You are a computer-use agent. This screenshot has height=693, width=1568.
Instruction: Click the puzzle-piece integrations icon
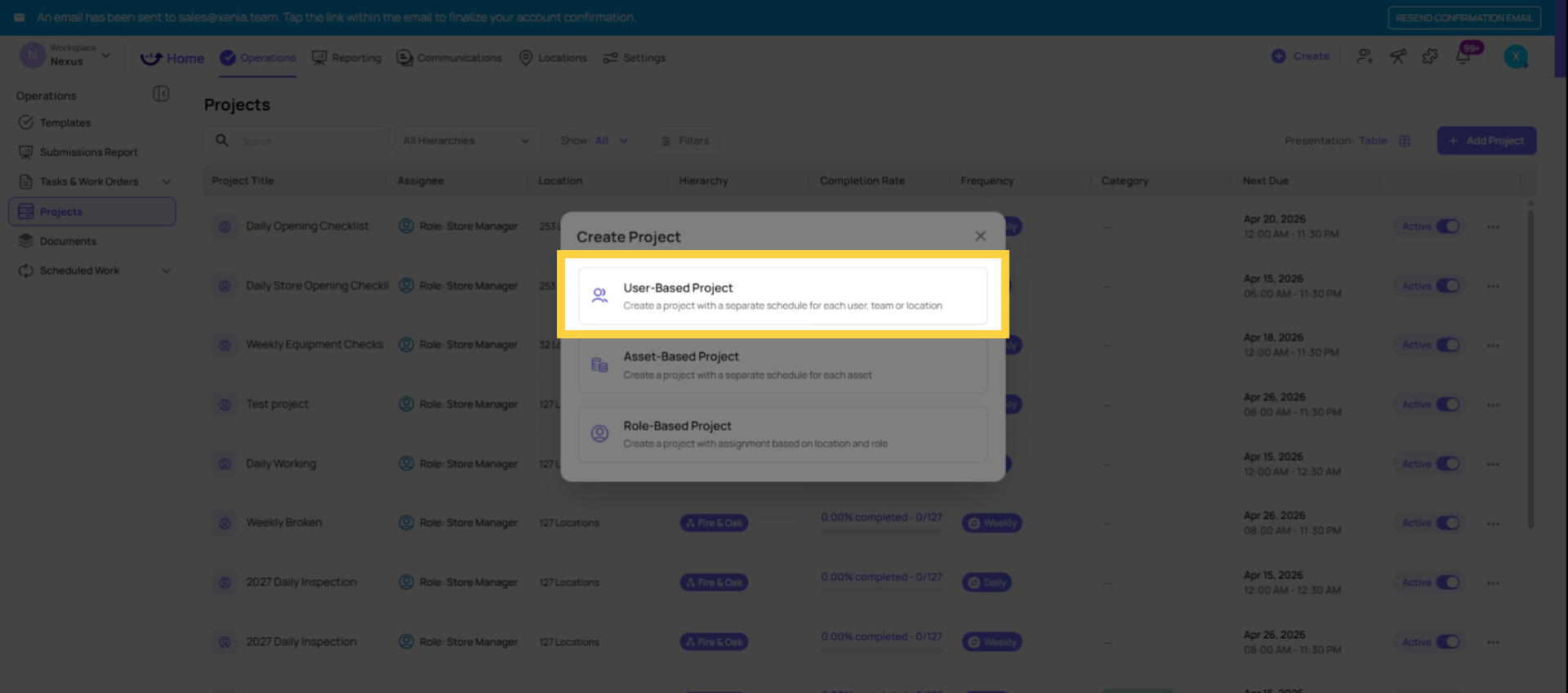[1430, 56]
